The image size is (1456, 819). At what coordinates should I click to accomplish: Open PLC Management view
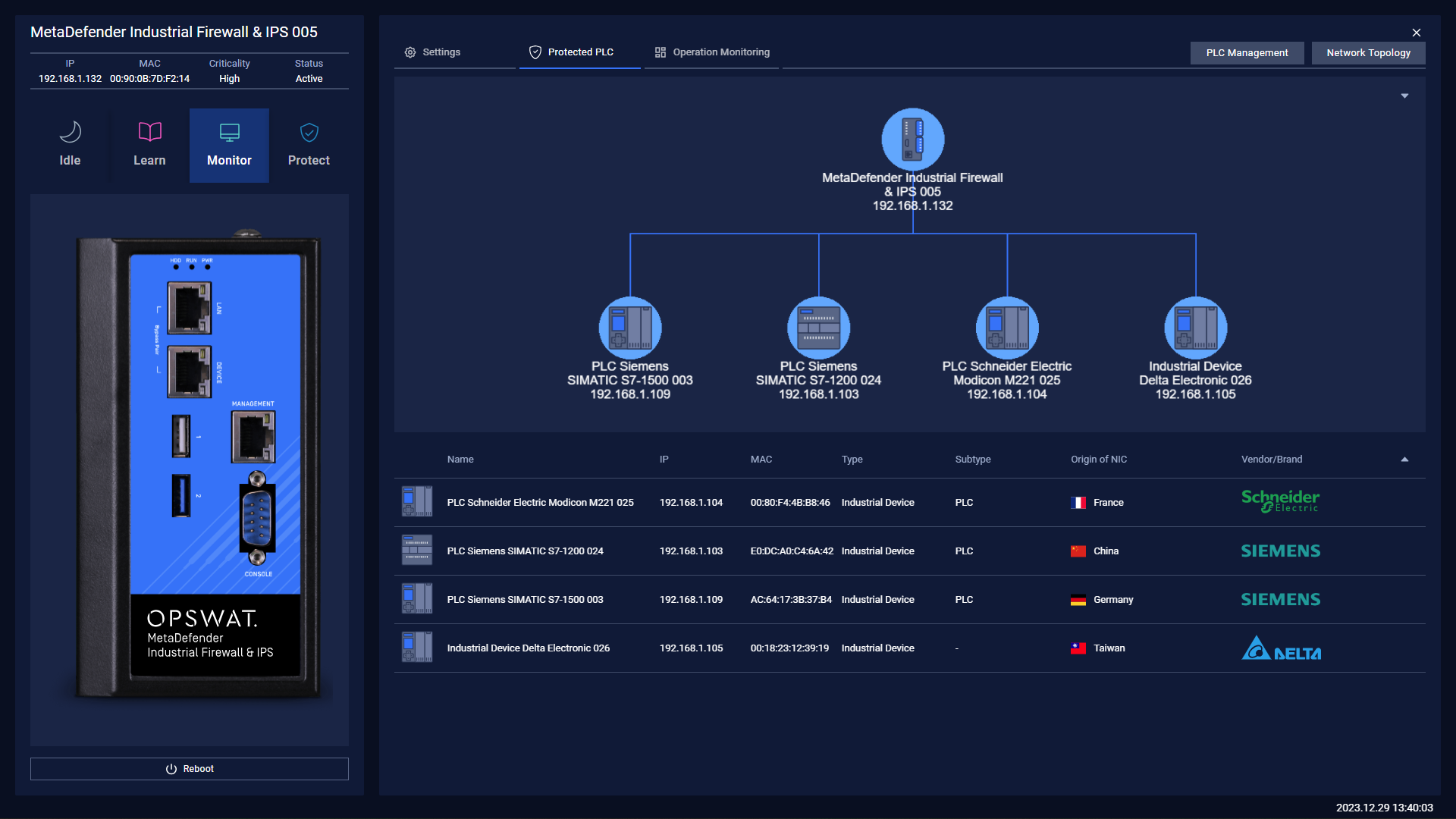pos(1247,53)
